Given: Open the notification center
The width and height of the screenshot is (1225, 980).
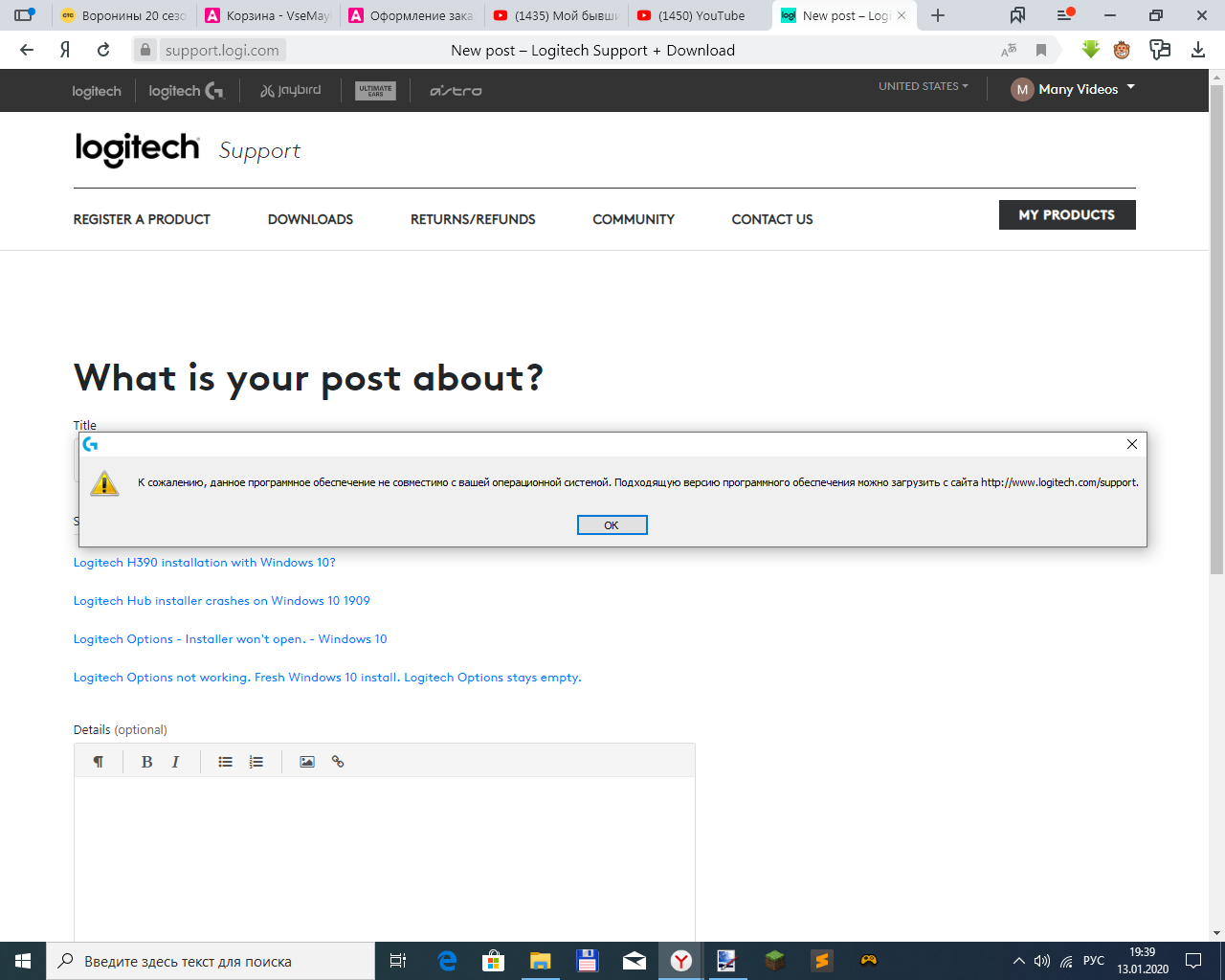Looking at the screenshot, I should [x=1193, y=961].
